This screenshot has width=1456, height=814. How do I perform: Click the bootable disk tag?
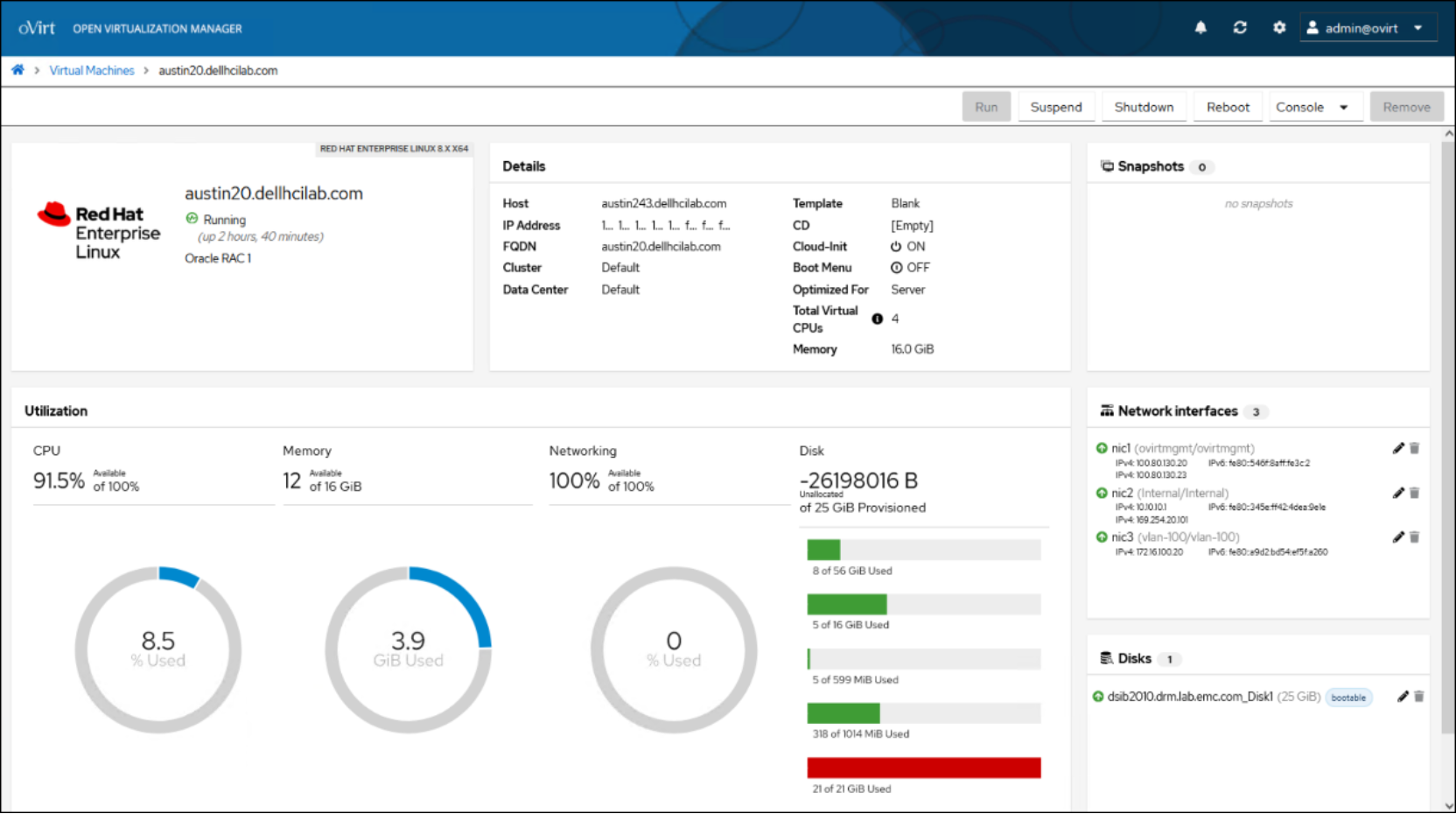pos(1348,698)
